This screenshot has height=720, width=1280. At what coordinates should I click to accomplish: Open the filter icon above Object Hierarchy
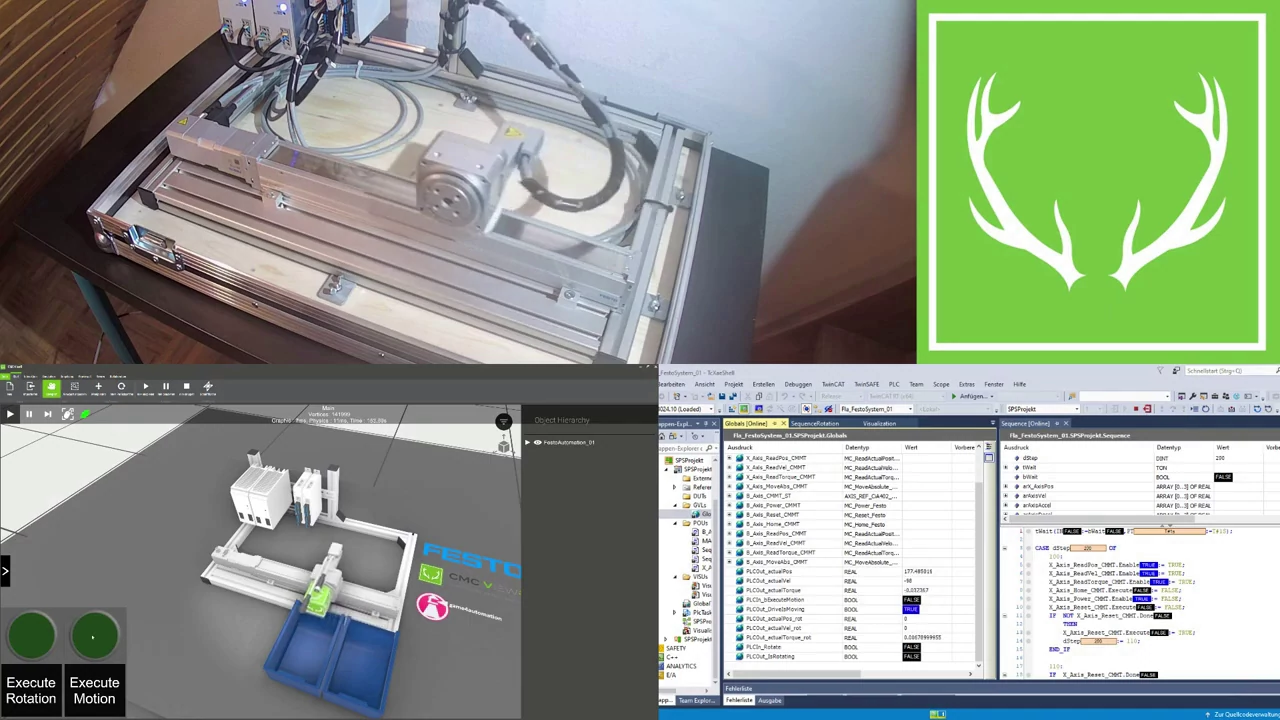504,421
